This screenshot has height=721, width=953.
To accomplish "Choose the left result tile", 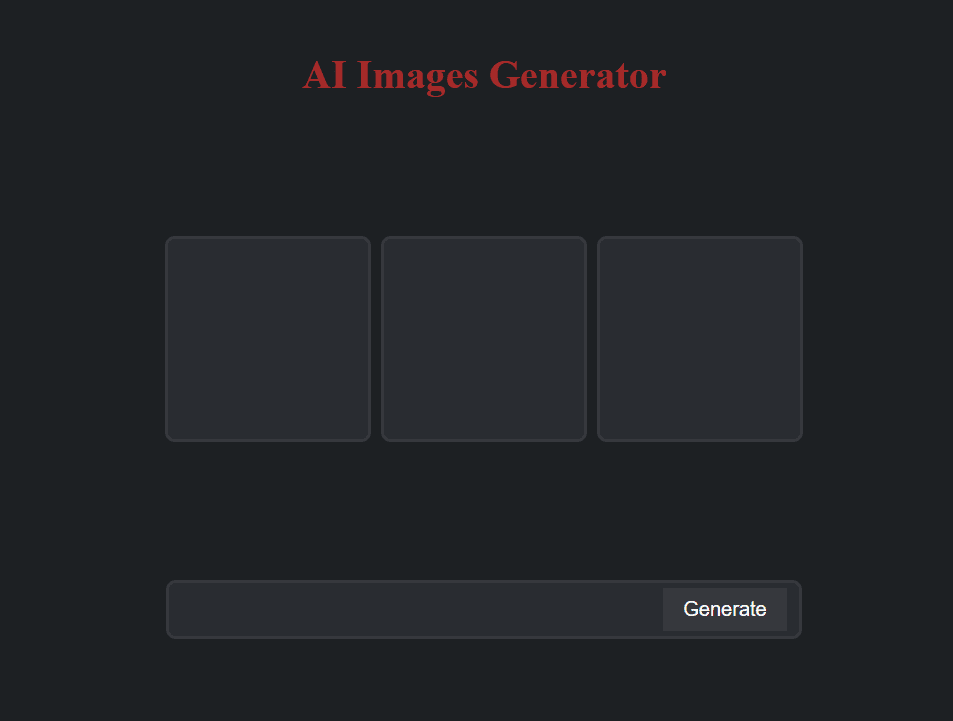I will coord(268,339).
